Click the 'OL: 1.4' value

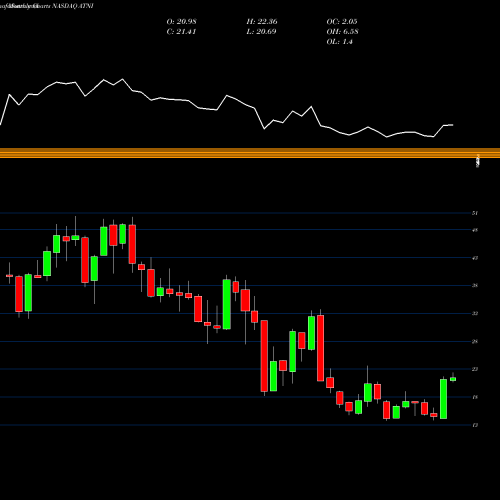(x=339, y=42)
